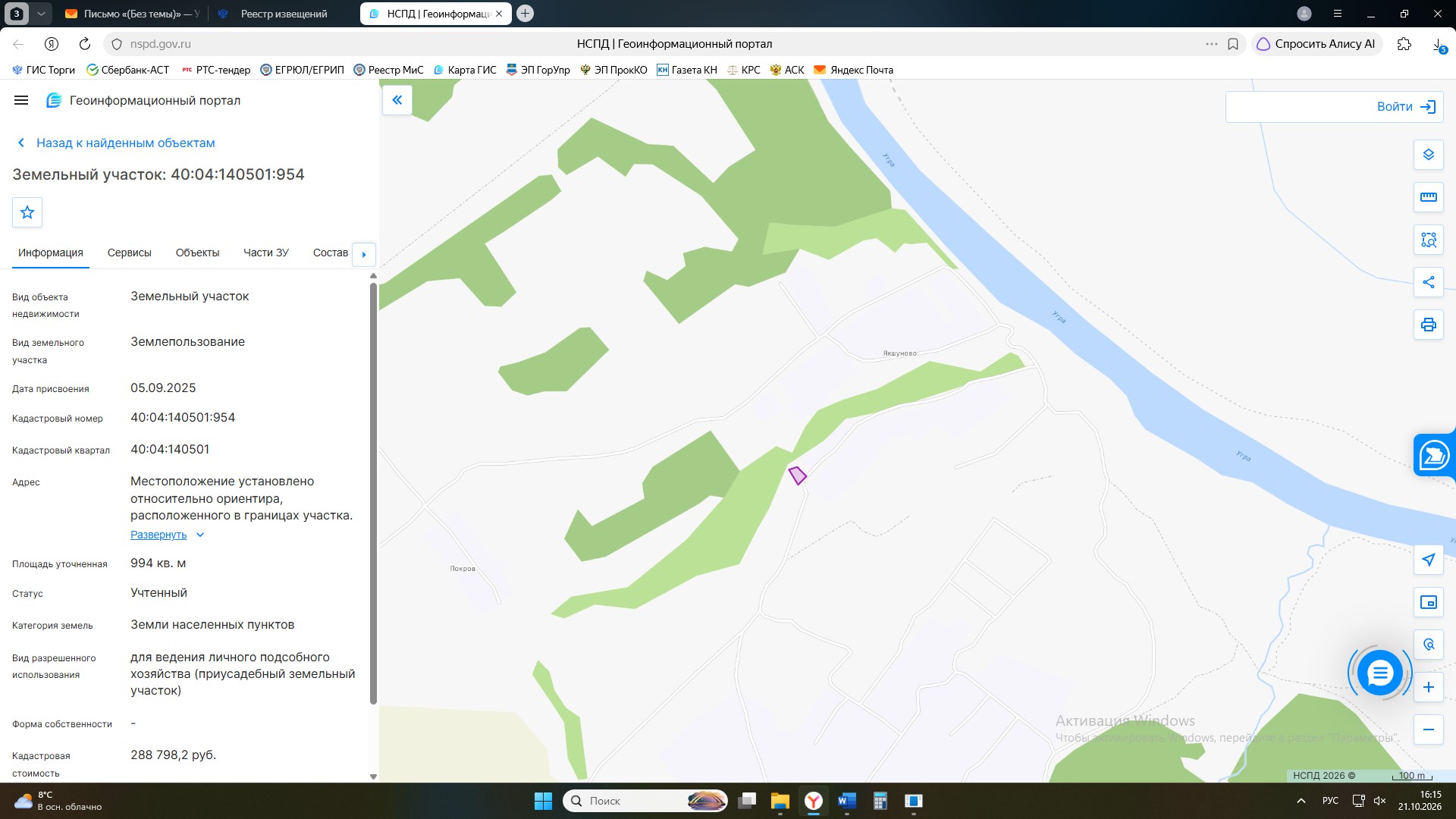
Task: Share the current map view
Action: (1428, 282)
